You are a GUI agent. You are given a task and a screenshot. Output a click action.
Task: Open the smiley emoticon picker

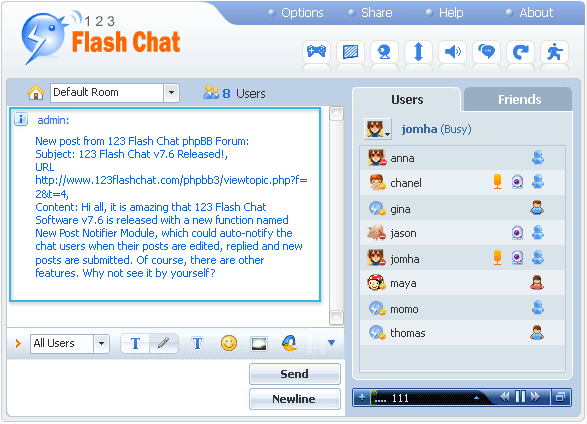point(229,343)
